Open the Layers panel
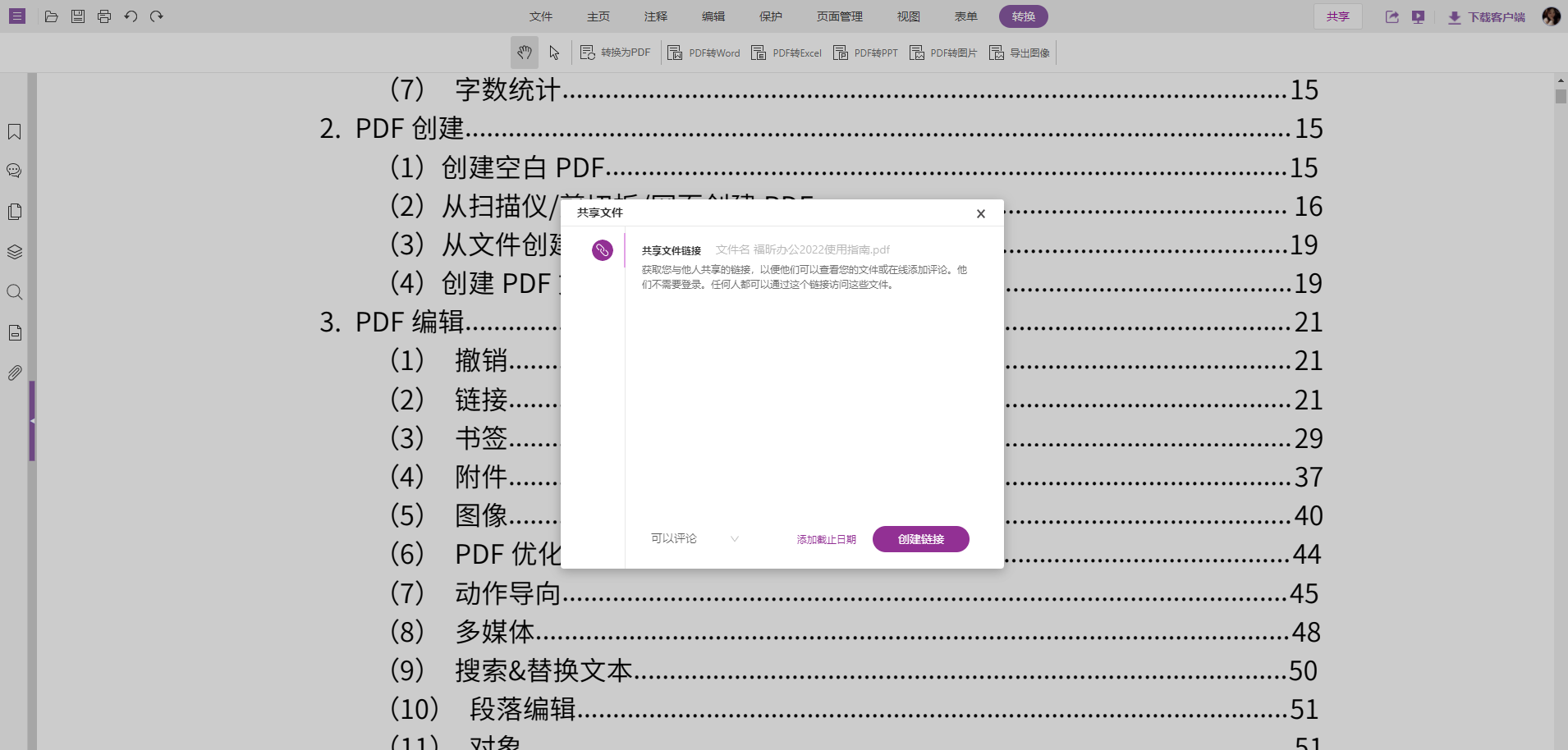Image resolution: width=1568 pixels, height=750 pixels. click(x=14, y=252)
